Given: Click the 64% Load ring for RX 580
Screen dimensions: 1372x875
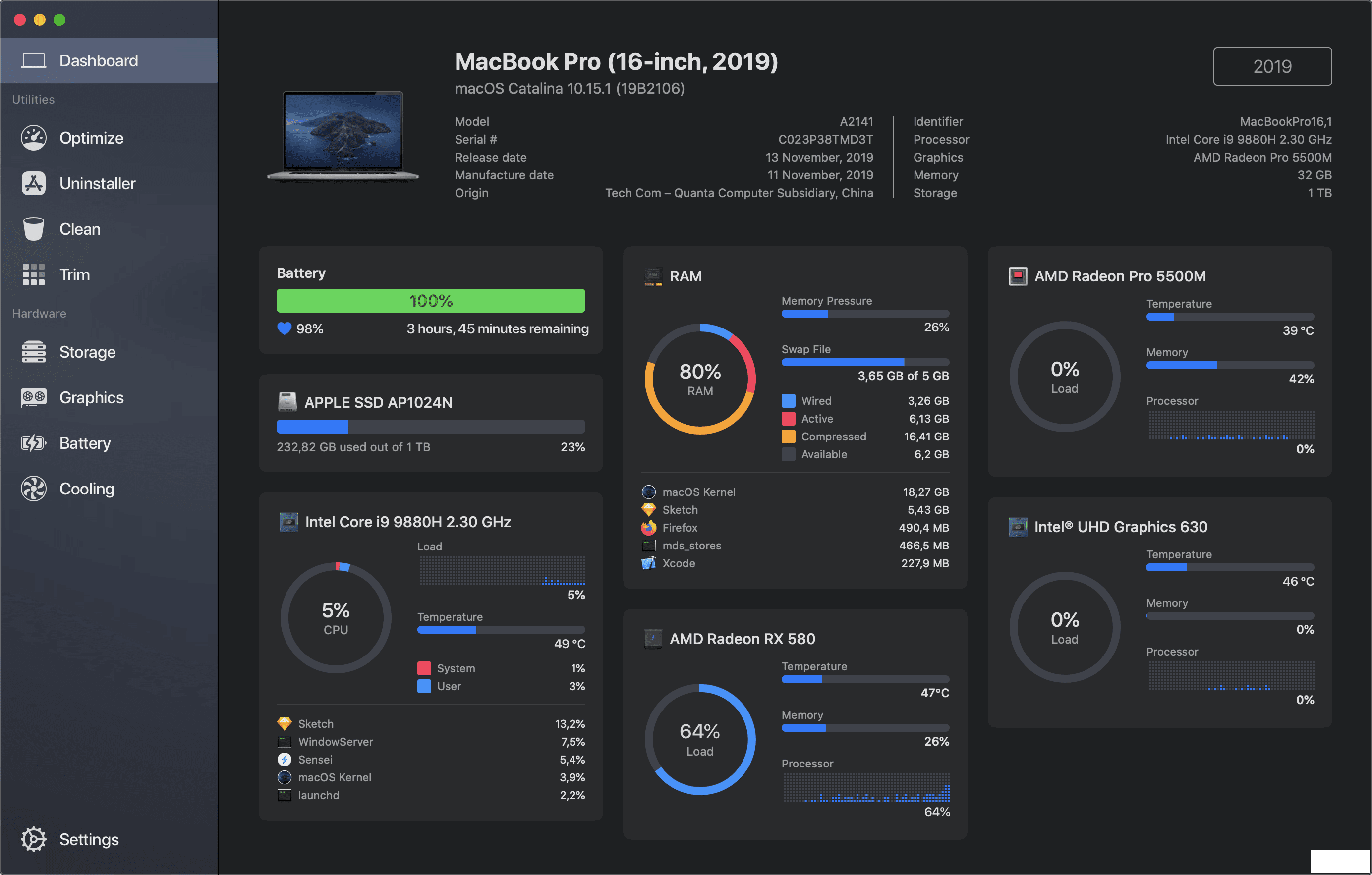Looking at the screenshot, I should click(700, 739).
